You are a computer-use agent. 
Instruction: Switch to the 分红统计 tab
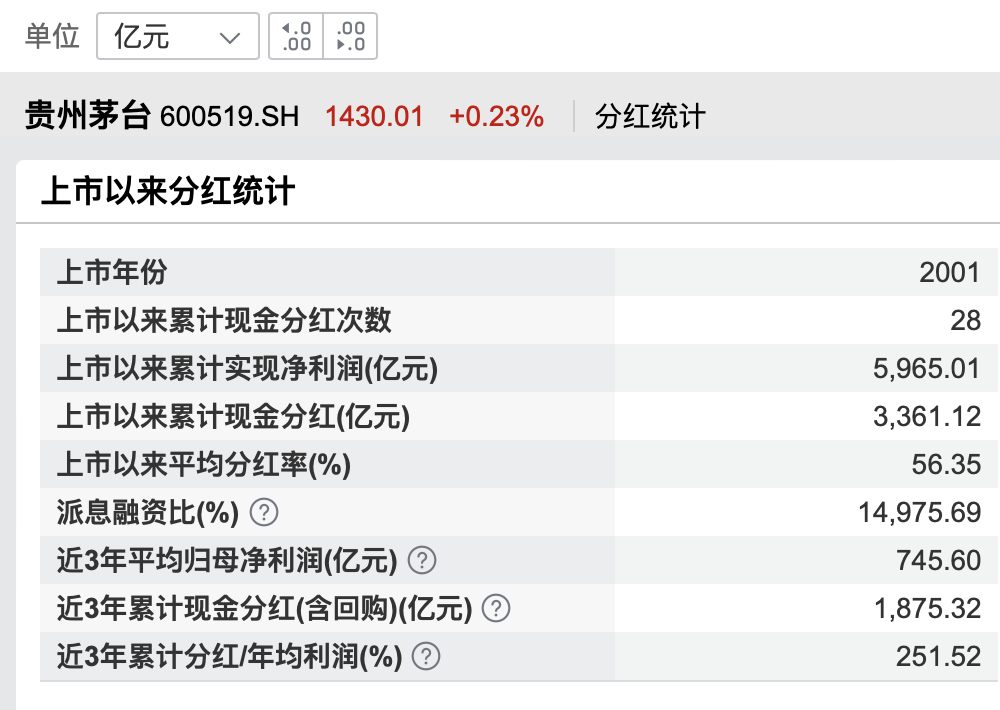(x=650, y=117)
